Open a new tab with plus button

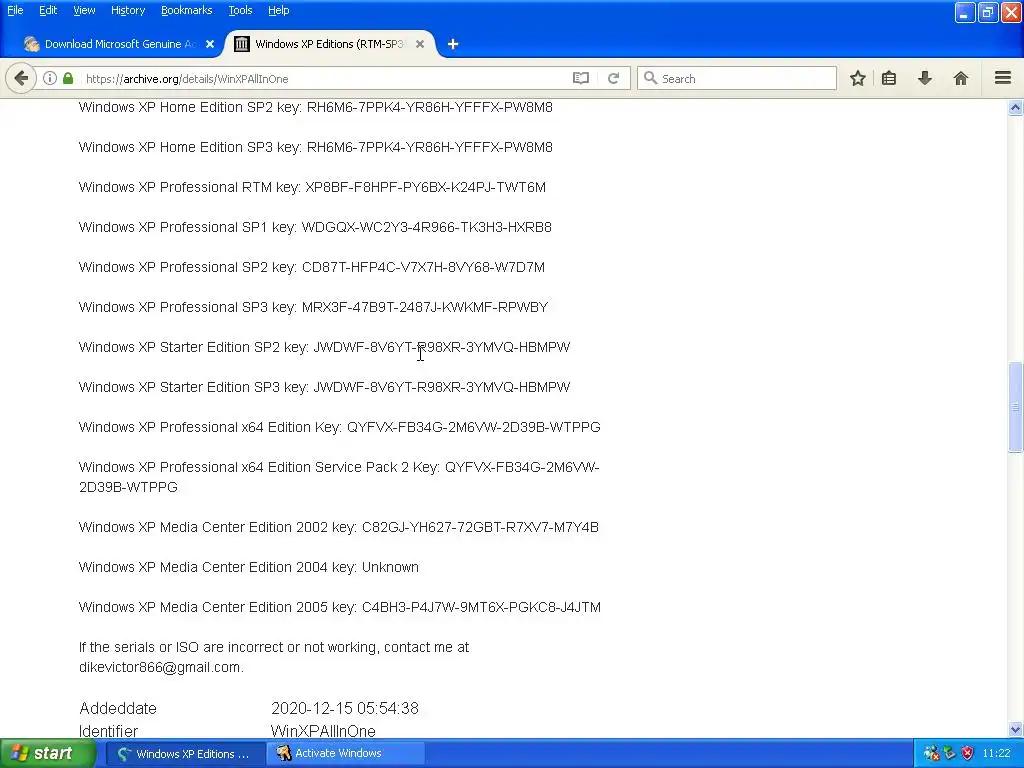click(x=453, y=44)
